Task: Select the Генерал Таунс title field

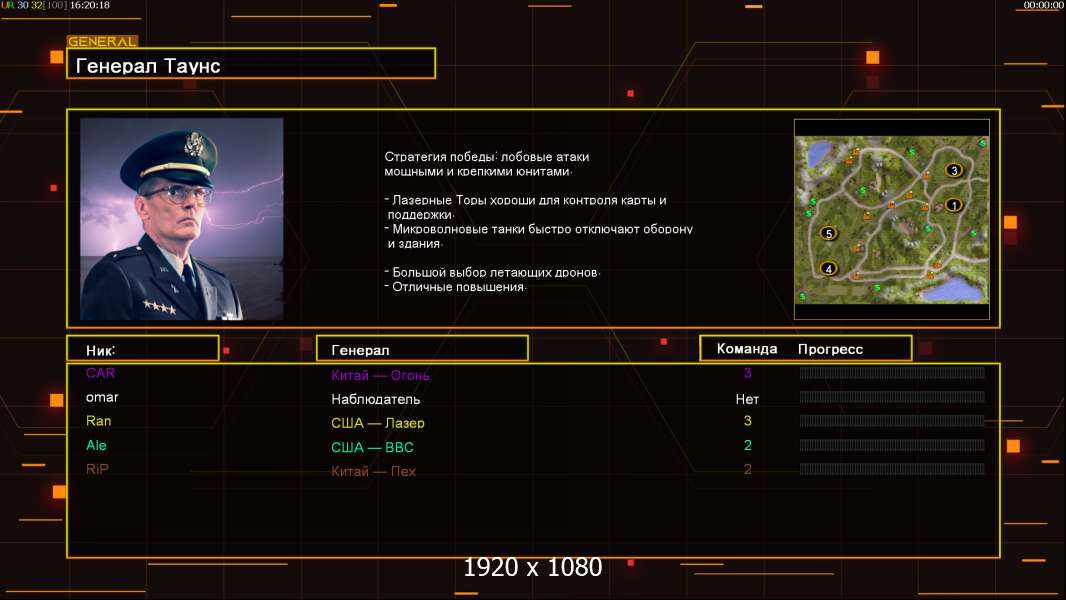Action: [x=250, y=64]
